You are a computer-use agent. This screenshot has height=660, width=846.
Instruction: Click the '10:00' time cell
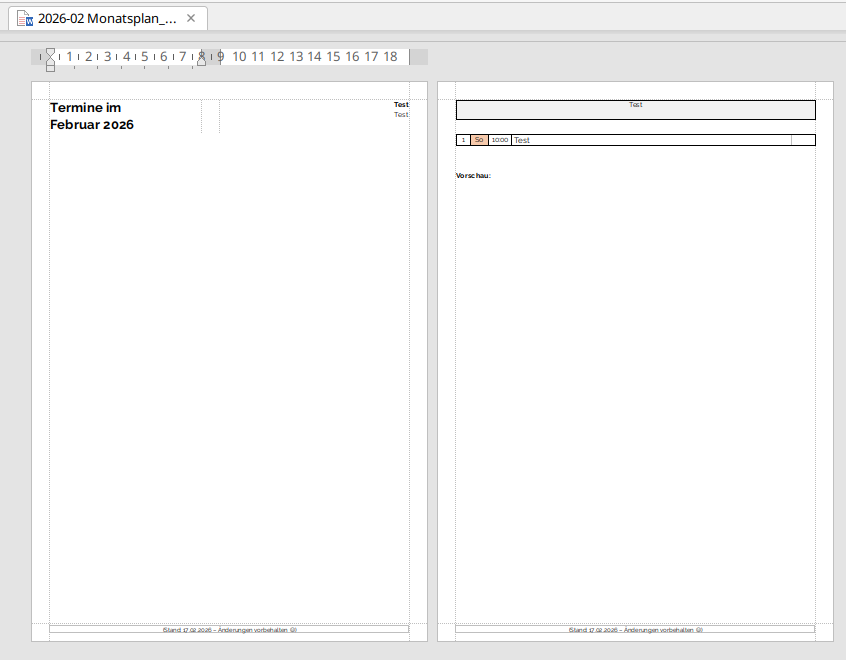click(x=500, y=140)
